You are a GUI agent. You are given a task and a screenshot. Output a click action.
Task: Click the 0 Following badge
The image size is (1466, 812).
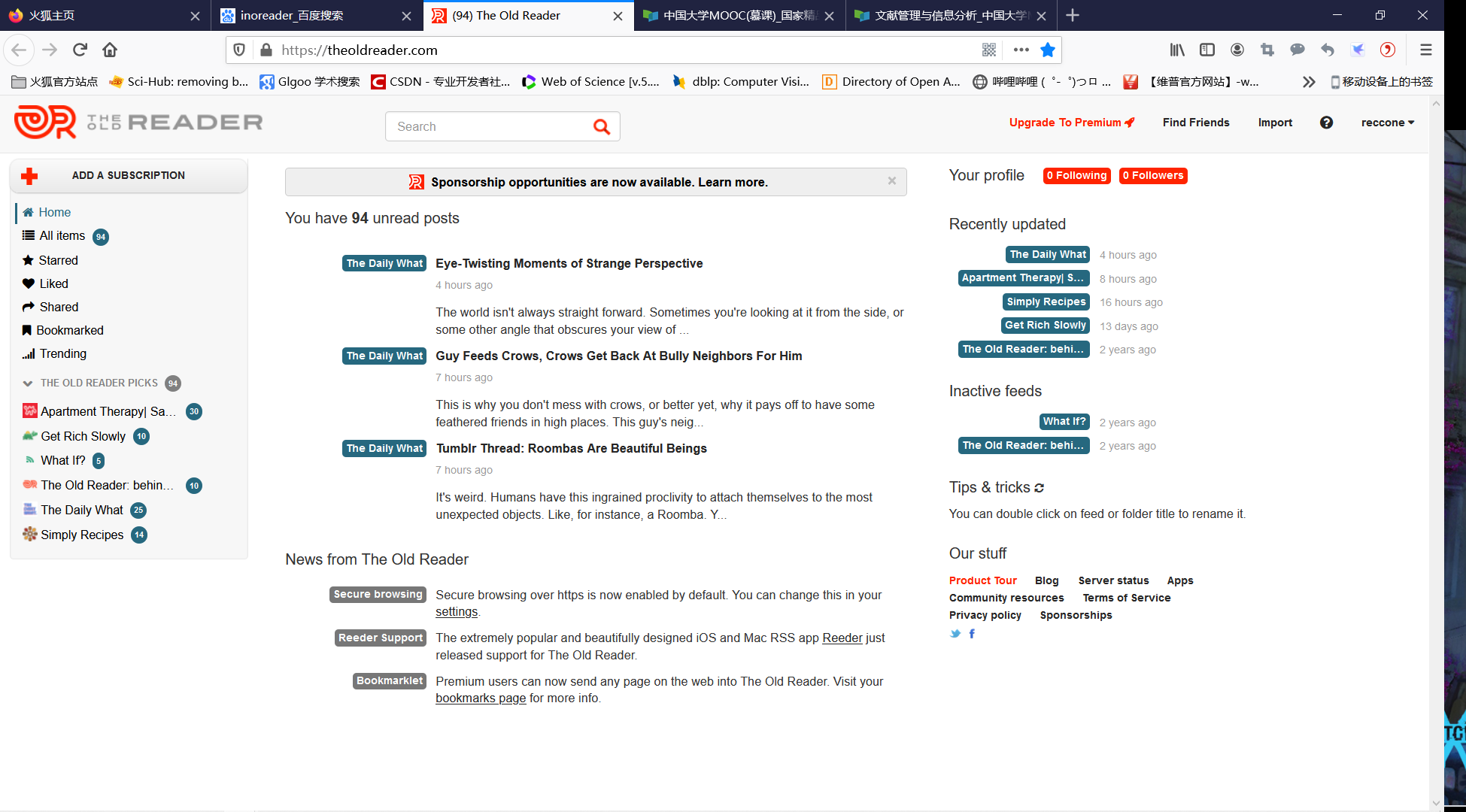[1076, 175]
